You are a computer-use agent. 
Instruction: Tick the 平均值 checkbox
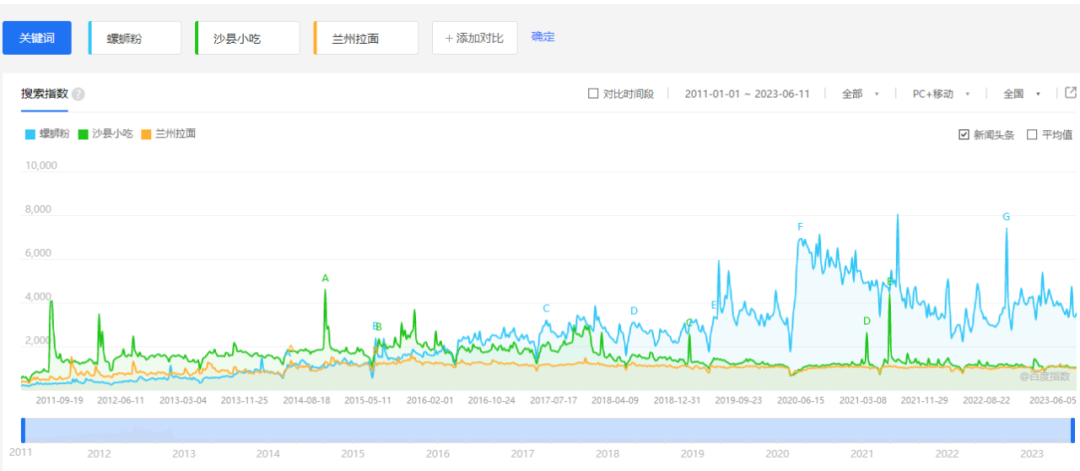(1032, 134)
